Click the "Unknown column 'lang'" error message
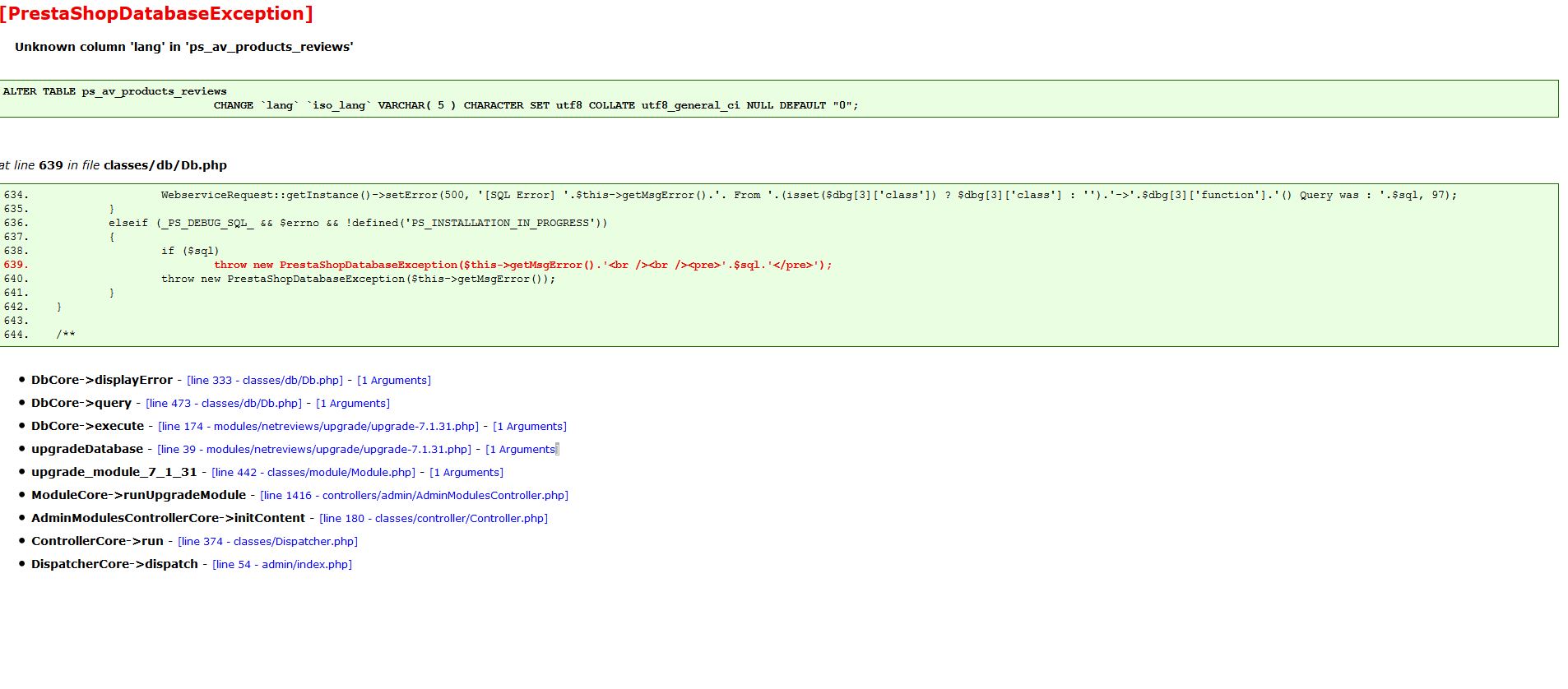Screen dimensions: 1568x689 (184, 47)
